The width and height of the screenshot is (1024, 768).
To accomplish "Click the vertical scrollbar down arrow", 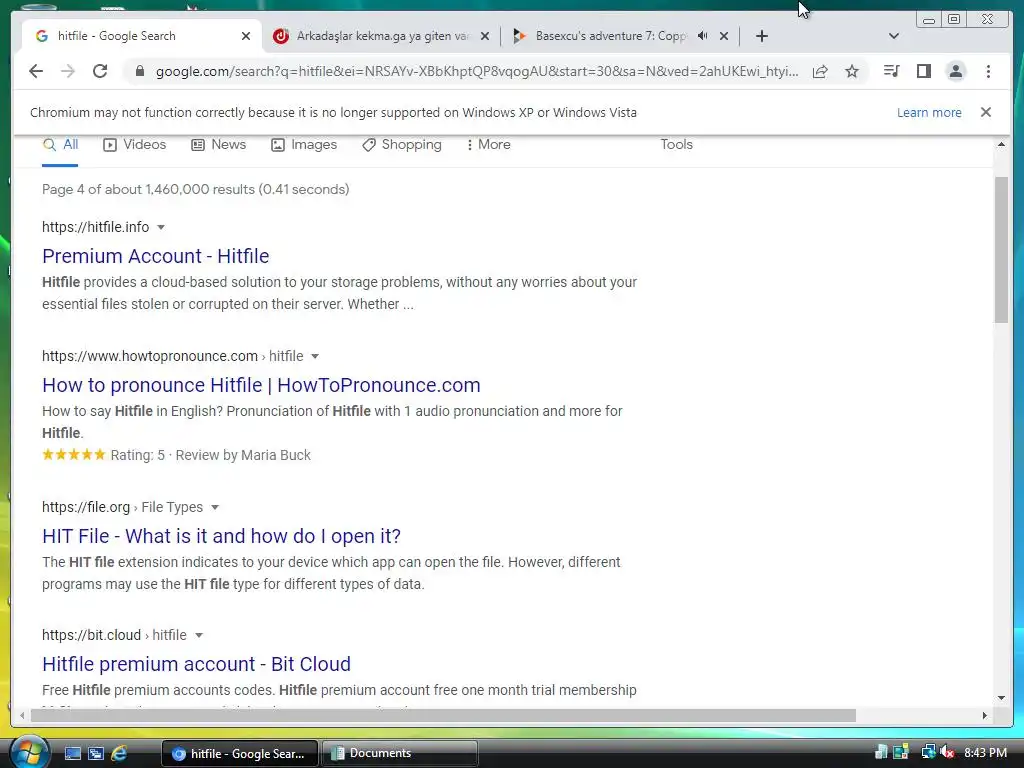I will click(1001, 698).
